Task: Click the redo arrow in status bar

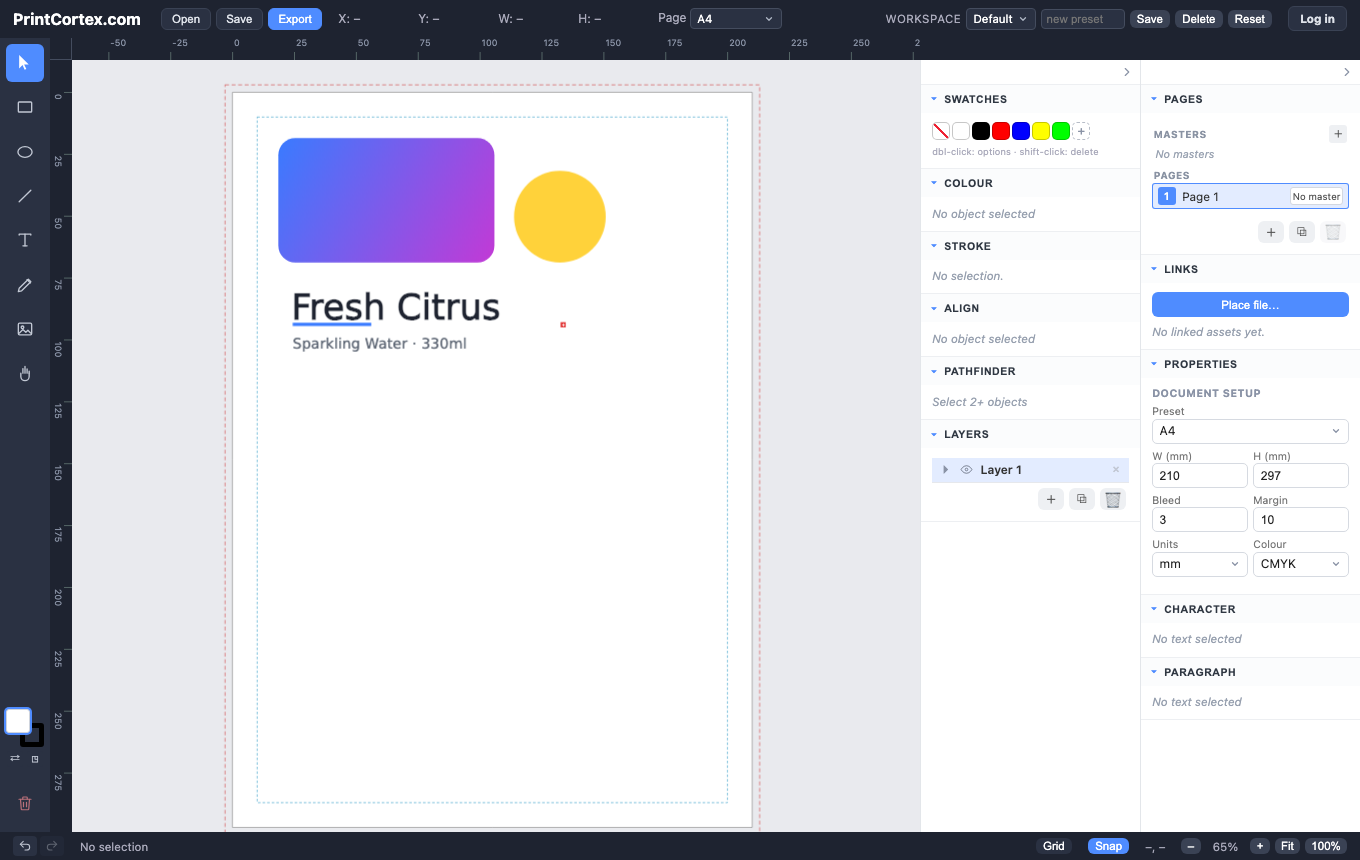Action: coord(52,846)
